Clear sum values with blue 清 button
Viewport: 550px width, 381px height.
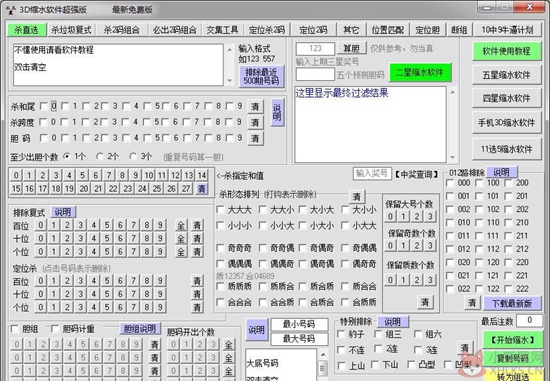pos(202,189)
